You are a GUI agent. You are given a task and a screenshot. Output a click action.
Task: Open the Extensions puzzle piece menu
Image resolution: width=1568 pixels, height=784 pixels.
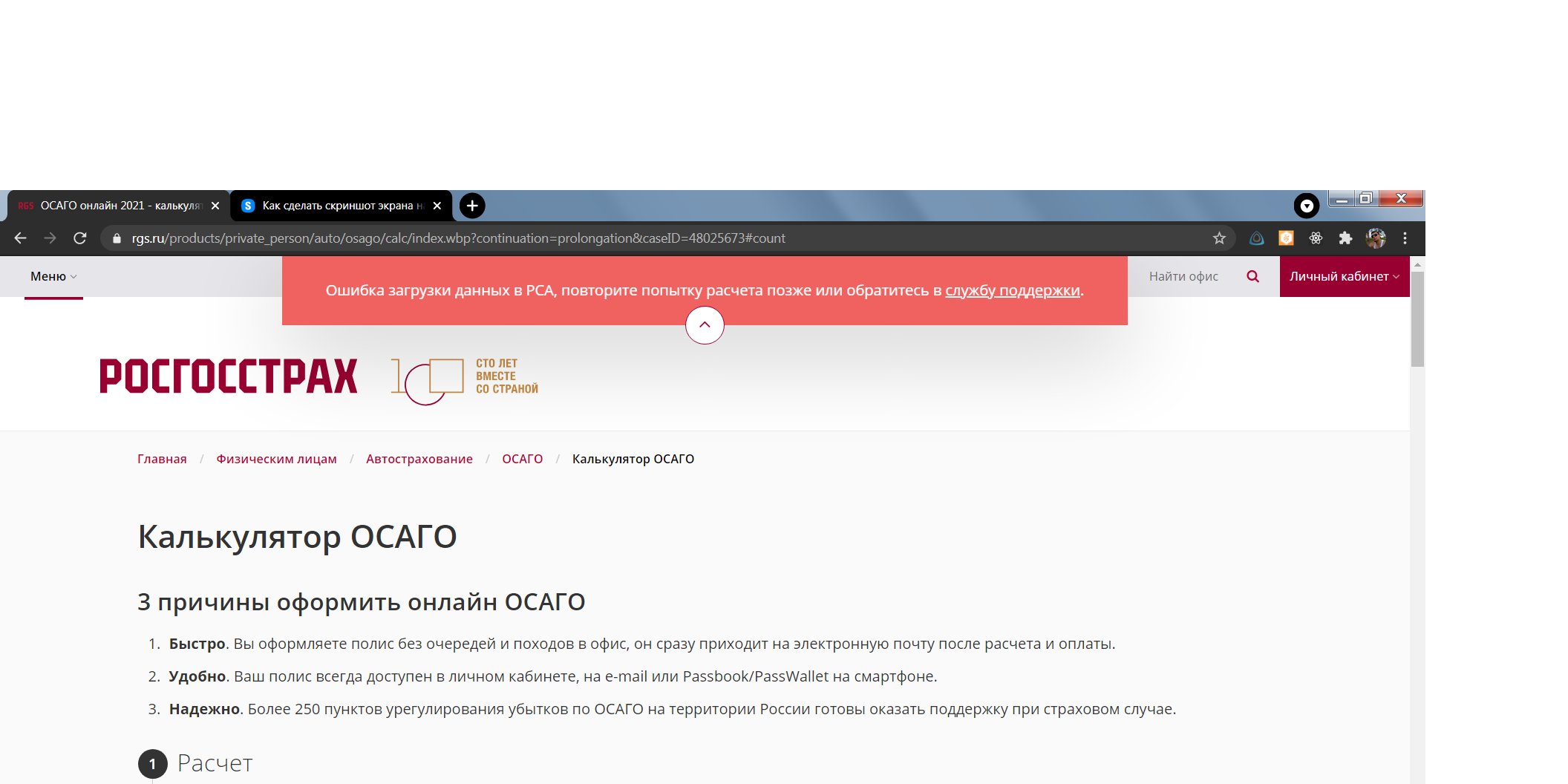coord(1345,238)
